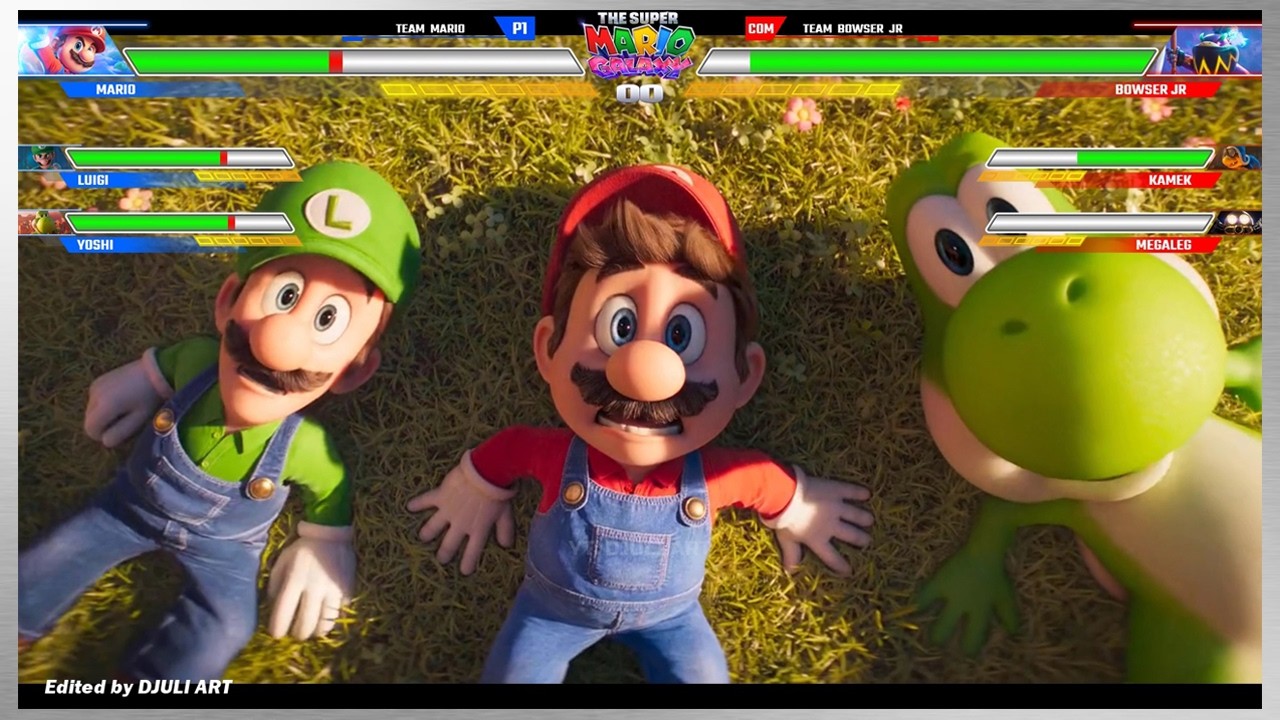Click Kamek's health bar
Image resolution: width=1280 pixels, height=720 pixels.
point(1100,158)
